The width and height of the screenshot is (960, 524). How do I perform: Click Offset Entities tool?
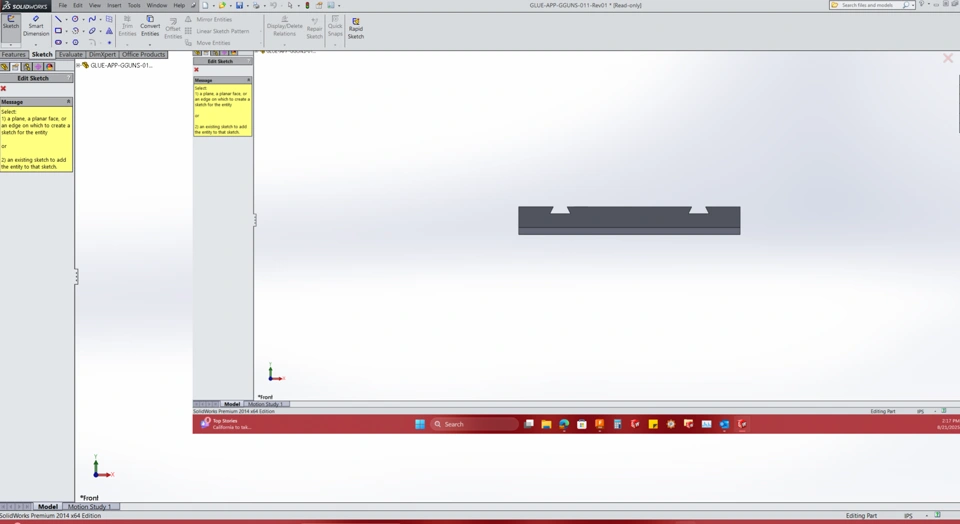(x=173, y=28)
